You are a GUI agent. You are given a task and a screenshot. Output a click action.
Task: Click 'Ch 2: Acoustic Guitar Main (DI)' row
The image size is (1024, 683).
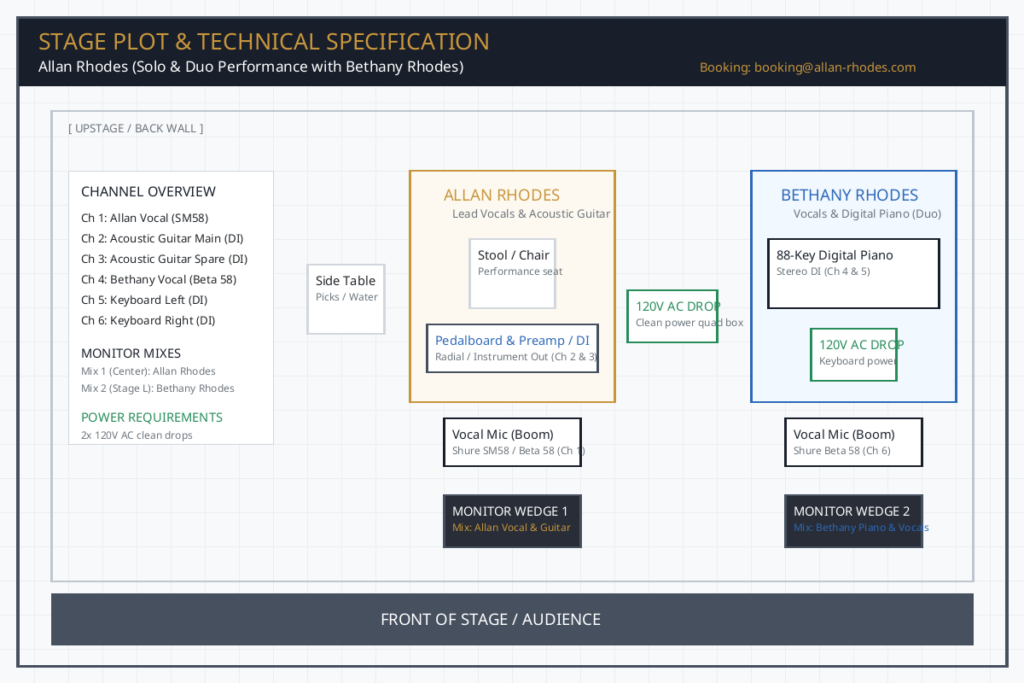[x=162, y=238]
